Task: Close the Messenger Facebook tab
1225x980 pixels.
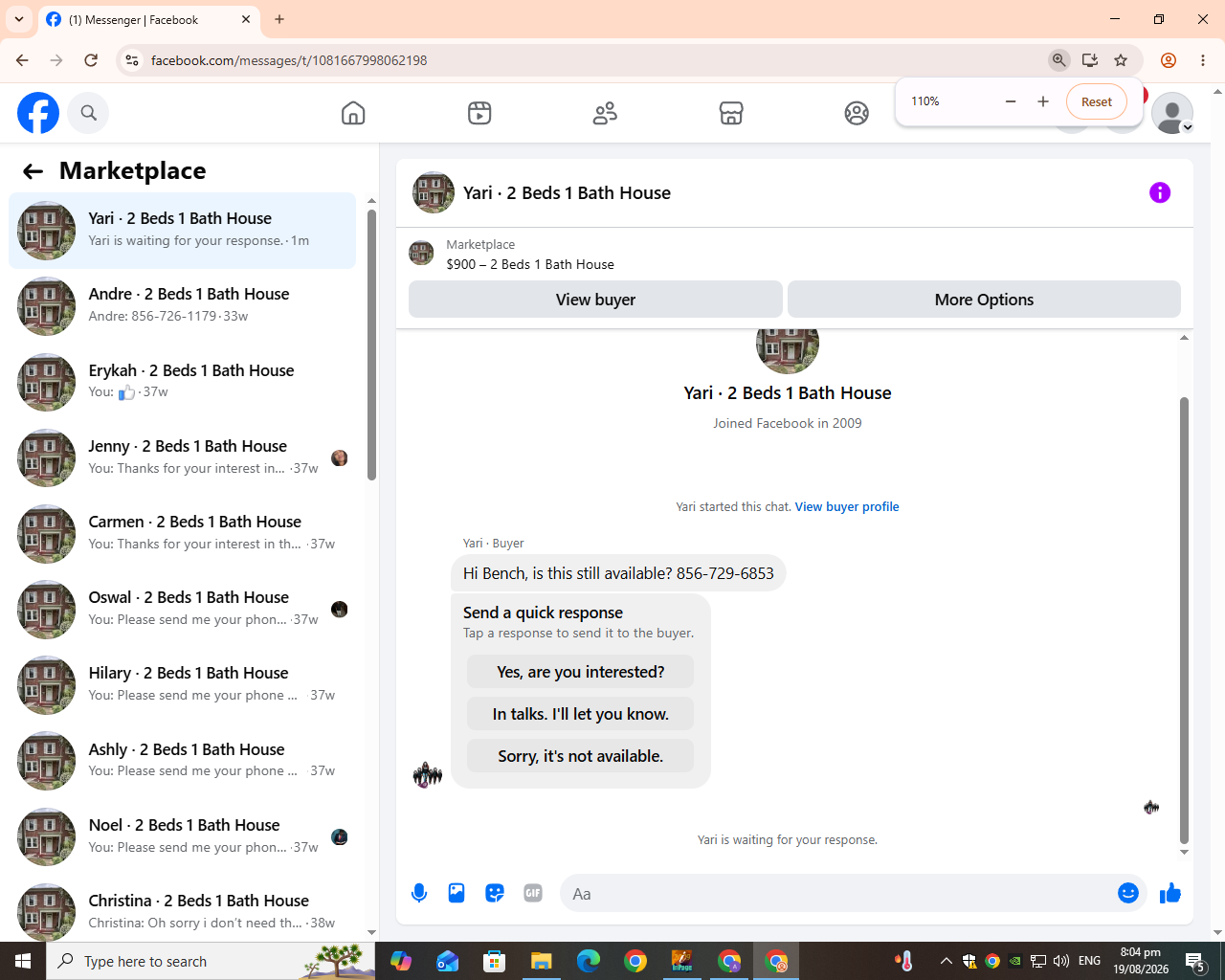Action: pyautogui.click(x=246, y=19)
